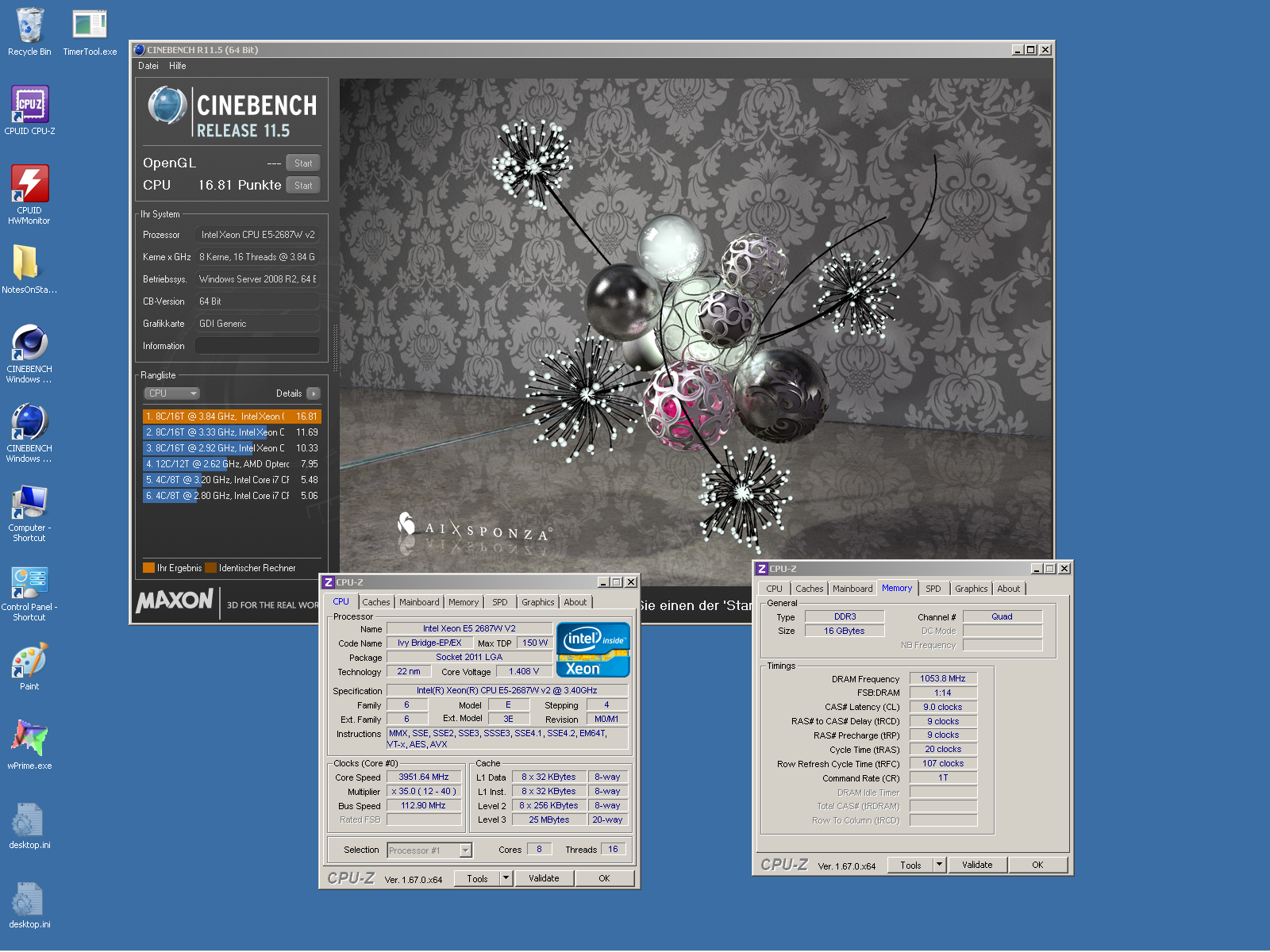Select ranking row 5 scoring 5.48
1270x952 pixels.
pos(232,480)
